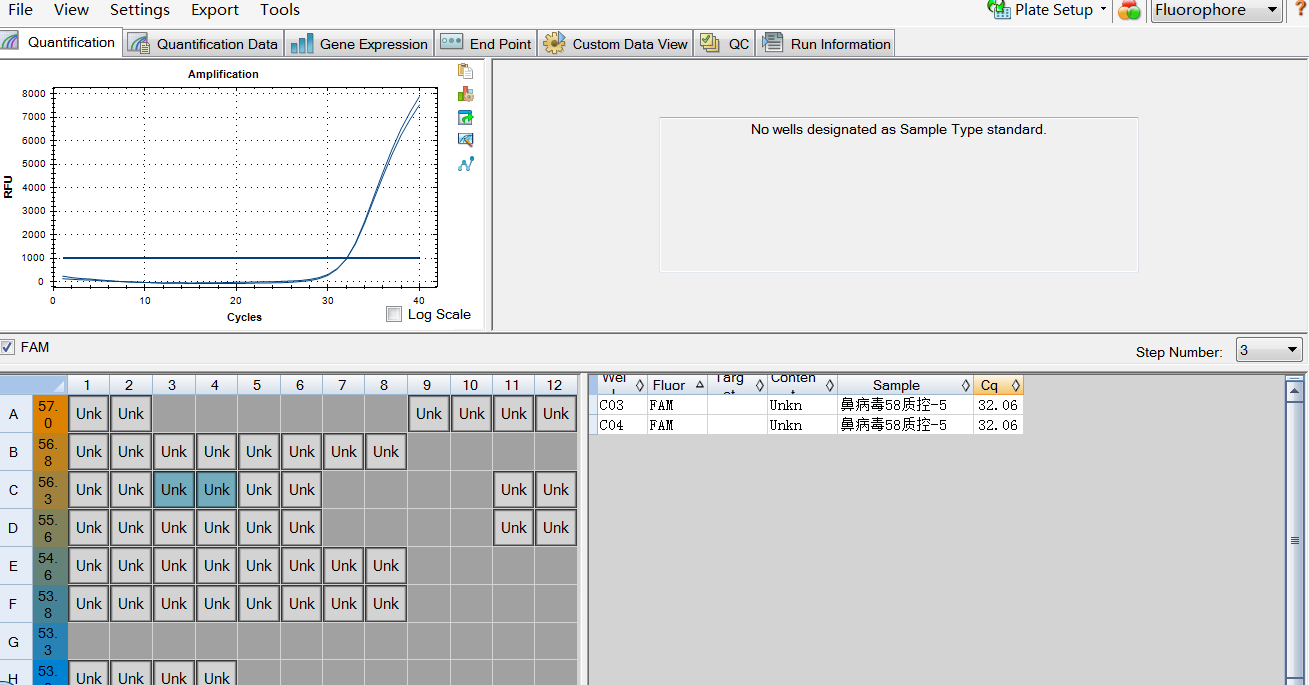Click the Custom Data View gear icon
1309x685 pixels.
click(x=554, y=44)
